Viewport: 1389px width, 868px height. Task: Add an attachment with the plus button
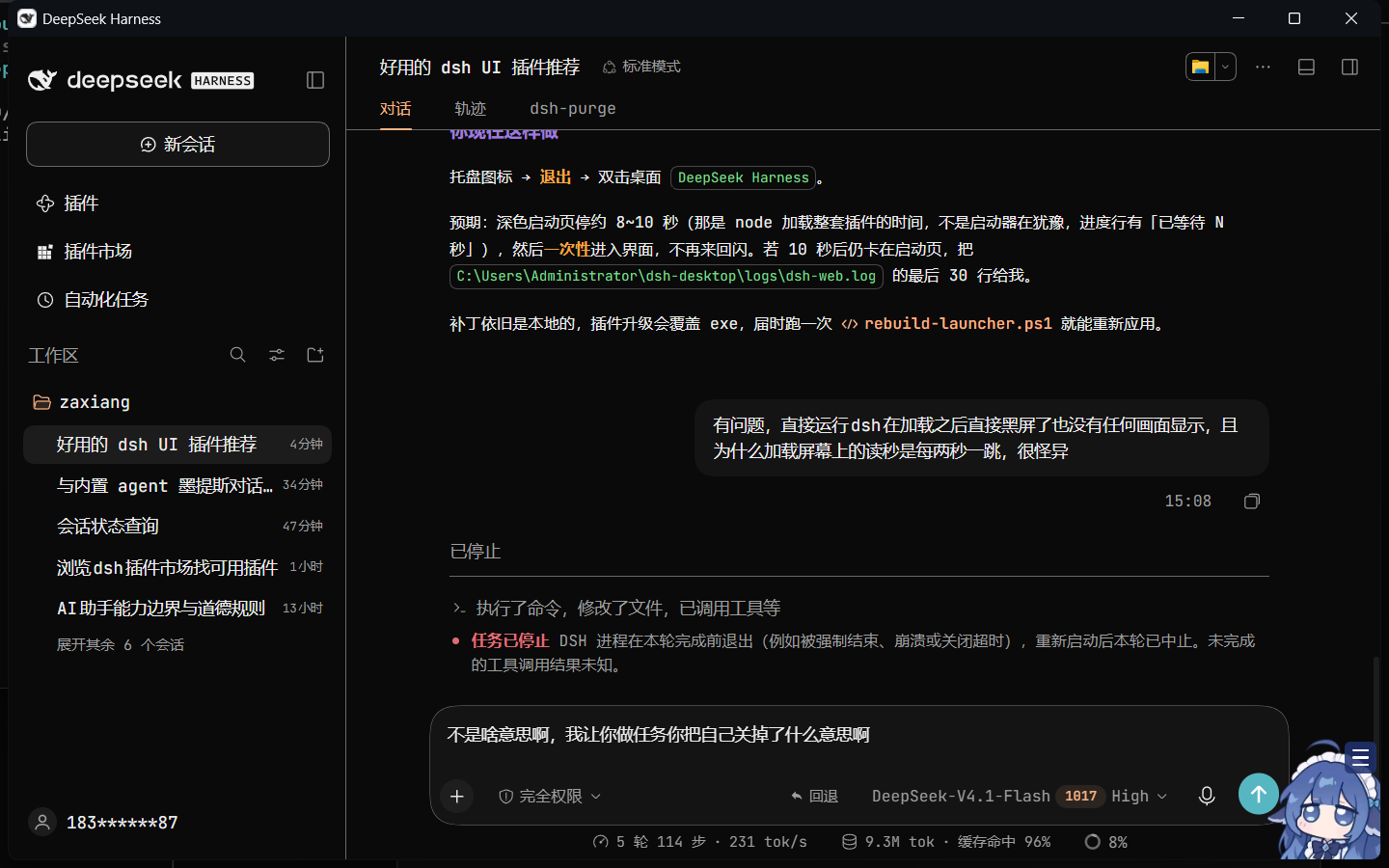(x=457, y=797)
